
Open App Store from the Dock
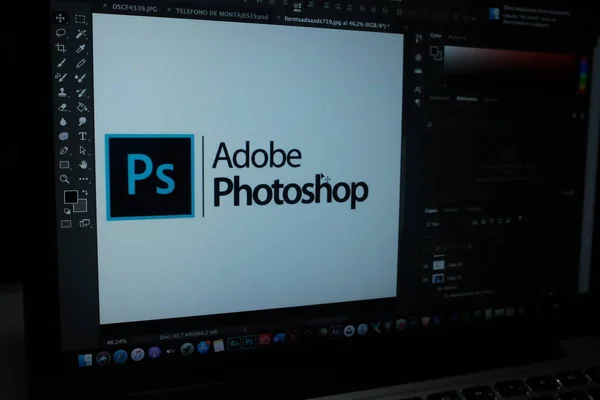click(x=203, y=347)
